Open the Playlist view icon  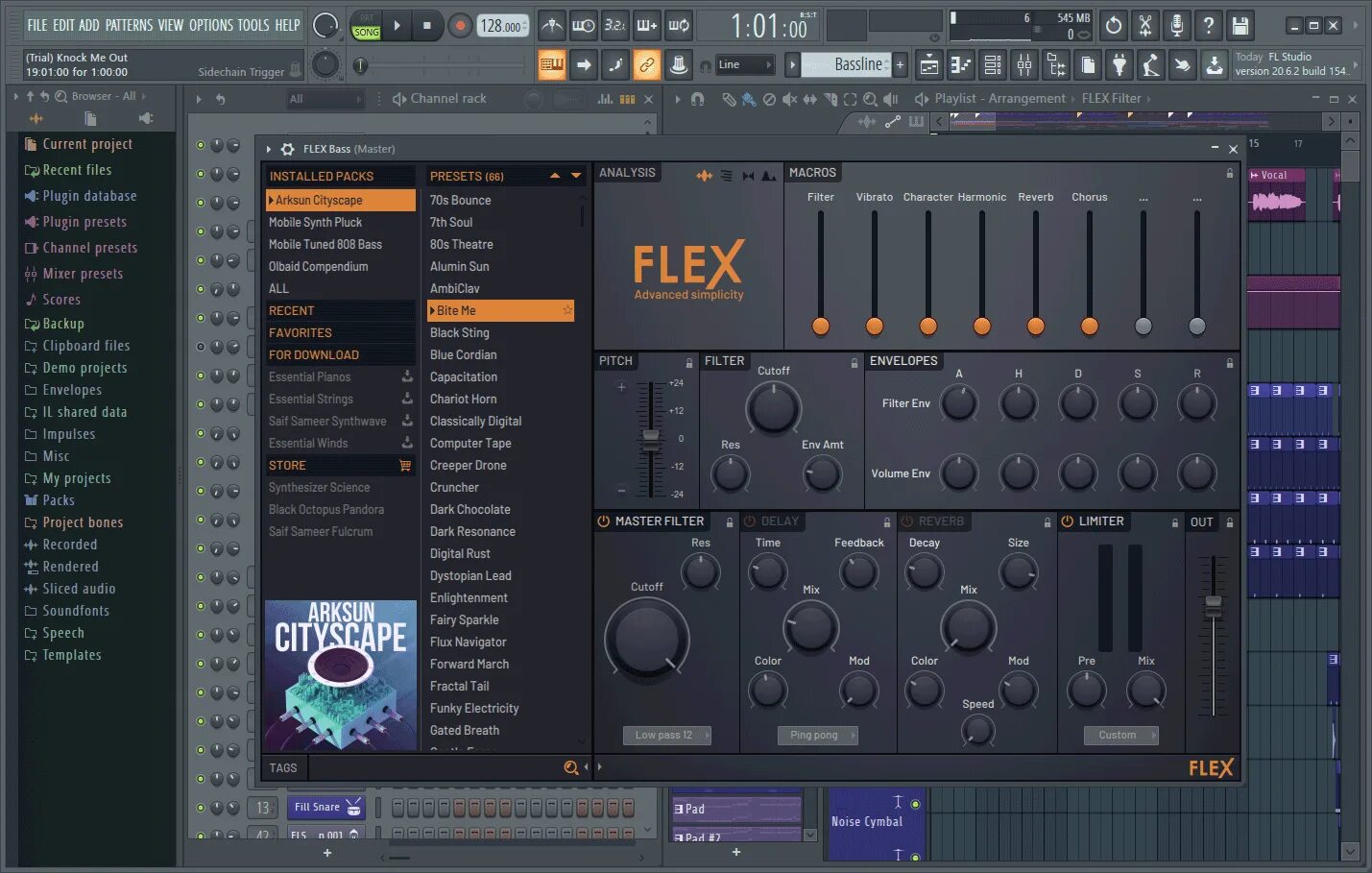tap(928, 65)
